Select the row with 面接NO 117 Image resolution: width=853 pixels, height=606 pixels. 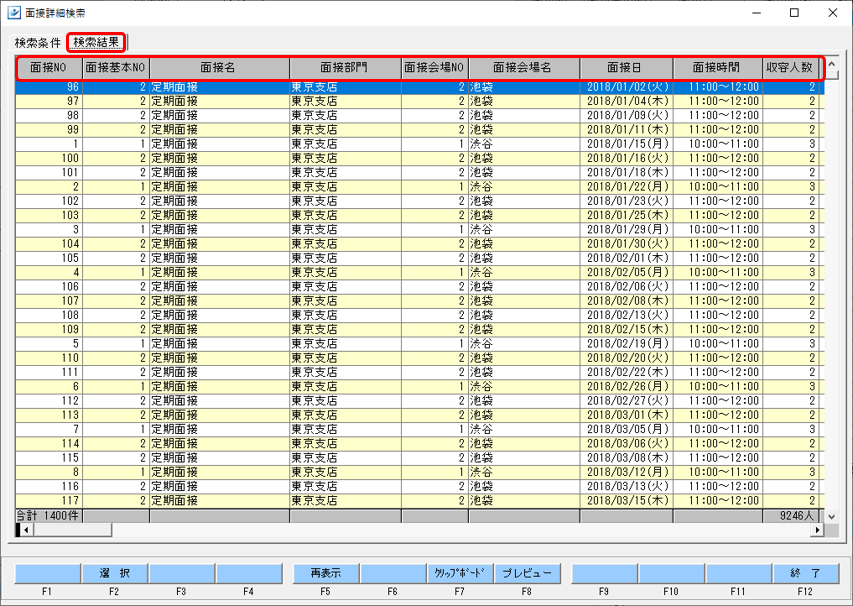419,500
